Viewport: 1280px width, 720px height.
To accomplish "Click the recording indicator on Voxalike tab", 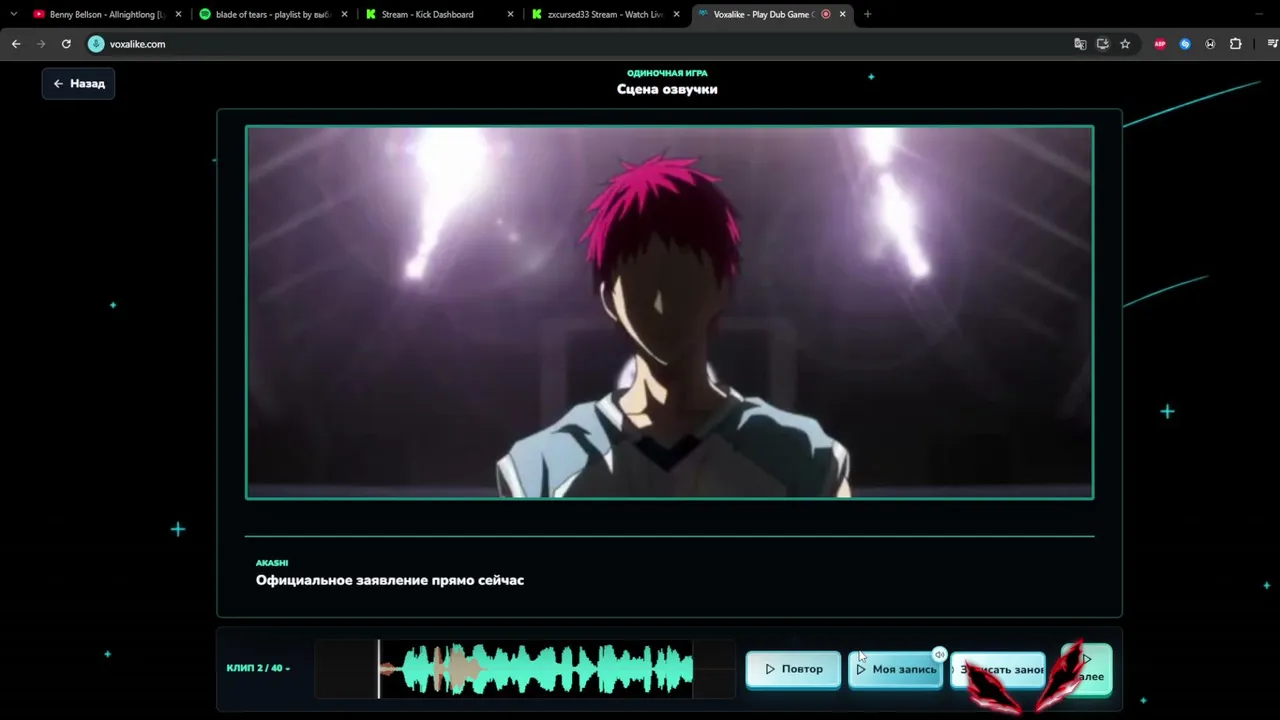I will click(x=826, y=14).
